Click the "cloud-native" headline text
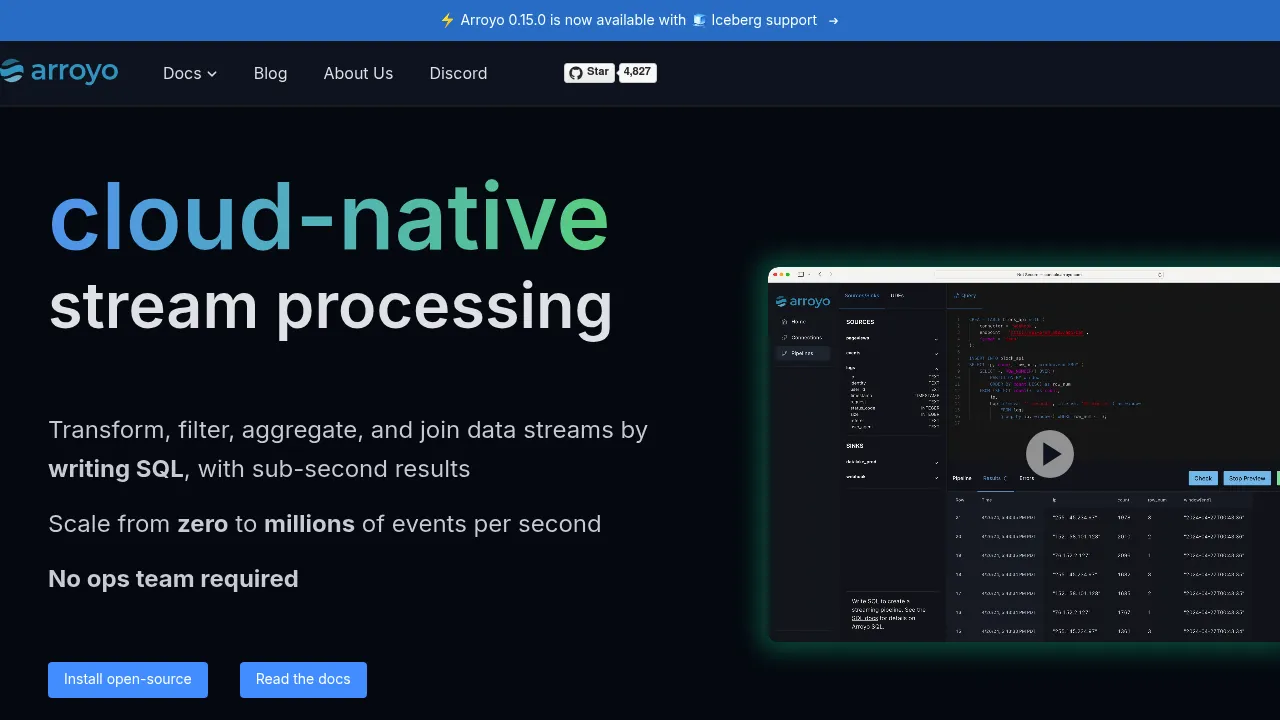This screenshot has height=720, width=1280. point(329,217)
